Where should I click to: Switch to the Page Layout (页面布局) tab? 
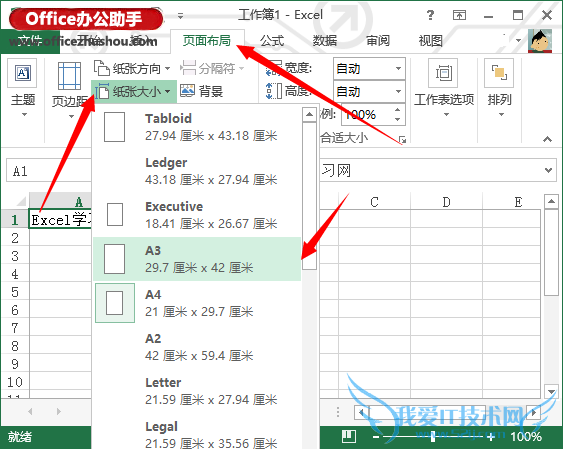[207, 41]
